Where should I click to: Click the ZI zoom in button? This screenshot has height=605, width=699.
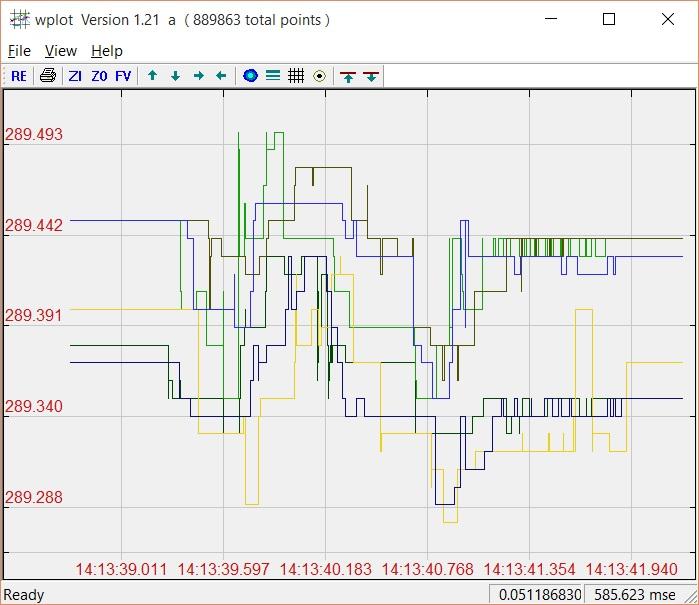(75, 76)
